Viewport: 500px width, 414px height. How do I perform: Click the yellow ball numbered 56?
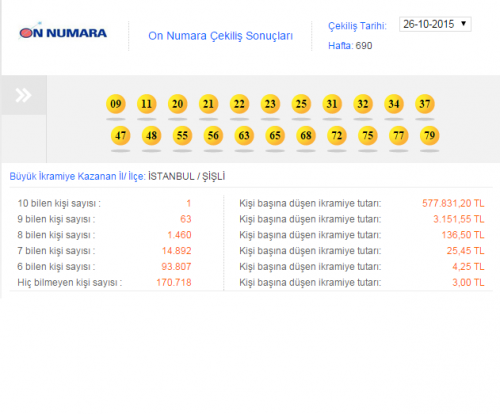click(x=213, y=135)
